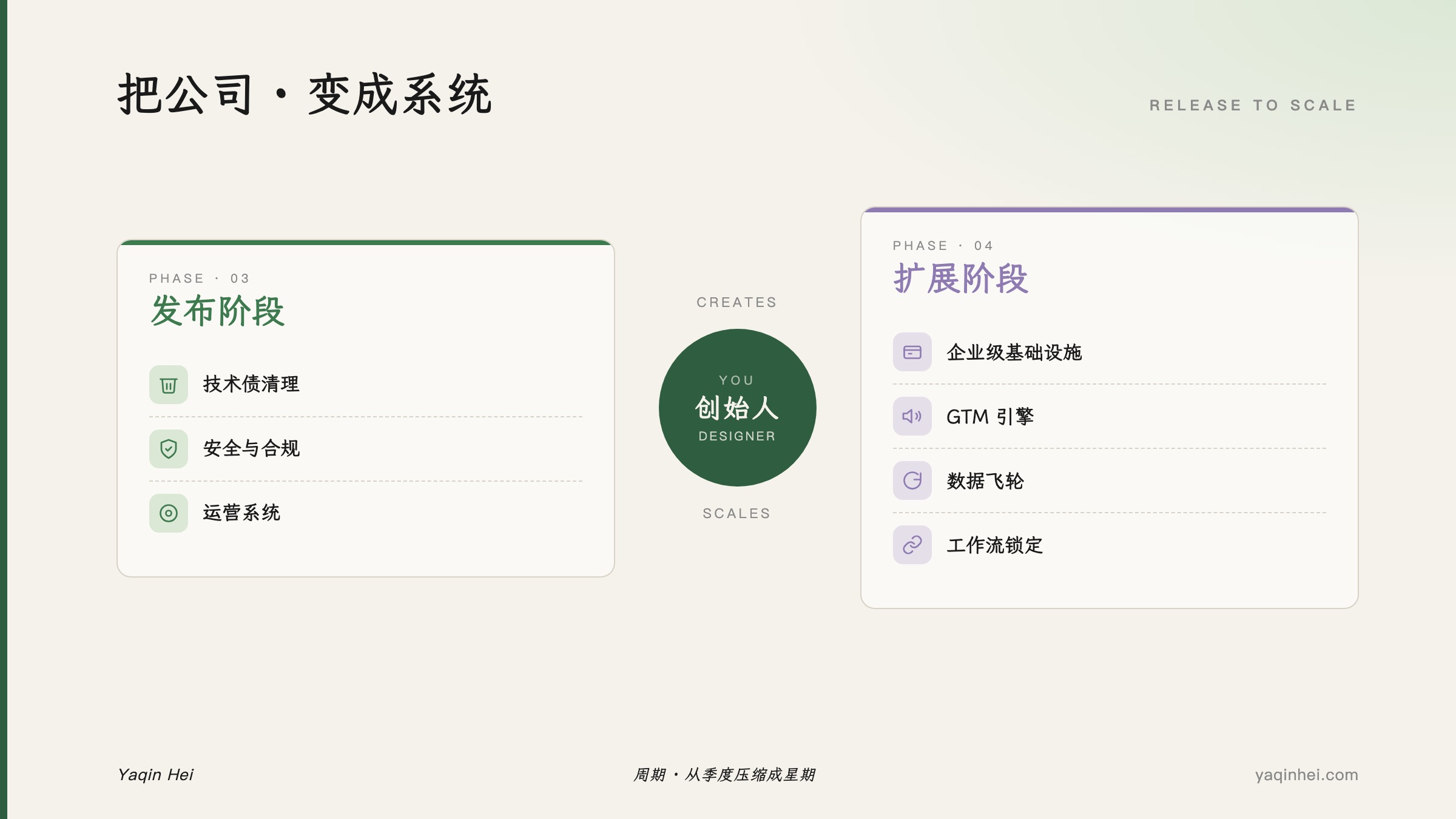Select the 运营系统 text

(241, 513)
